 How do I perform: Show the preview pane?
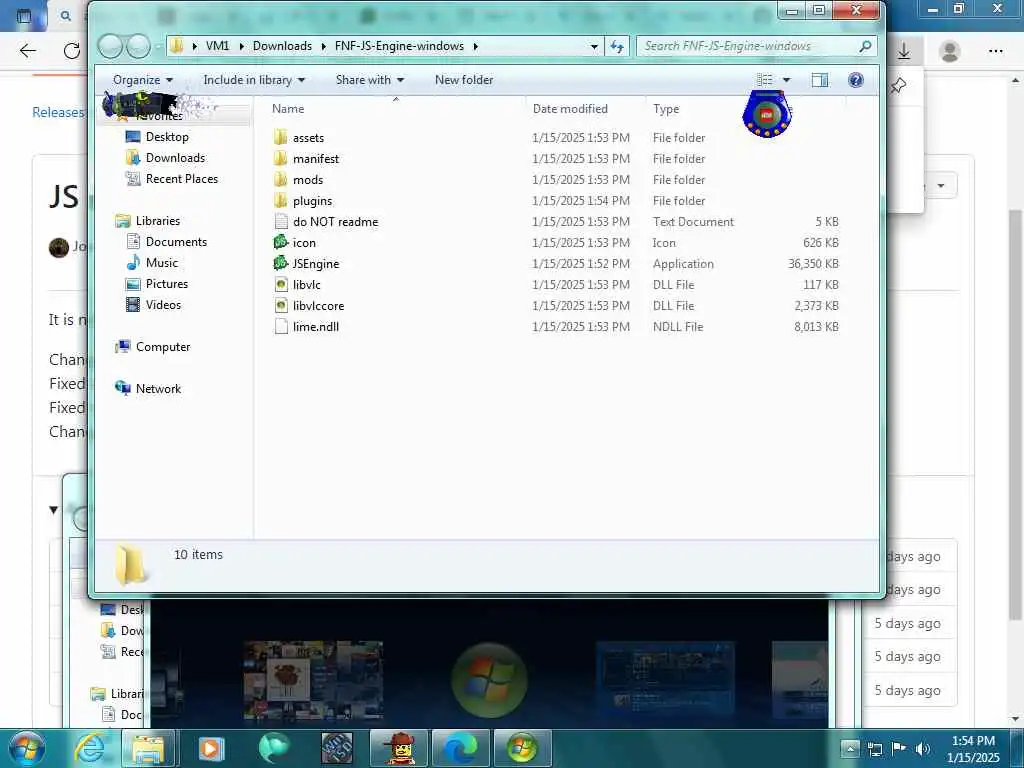coord(820,80)
